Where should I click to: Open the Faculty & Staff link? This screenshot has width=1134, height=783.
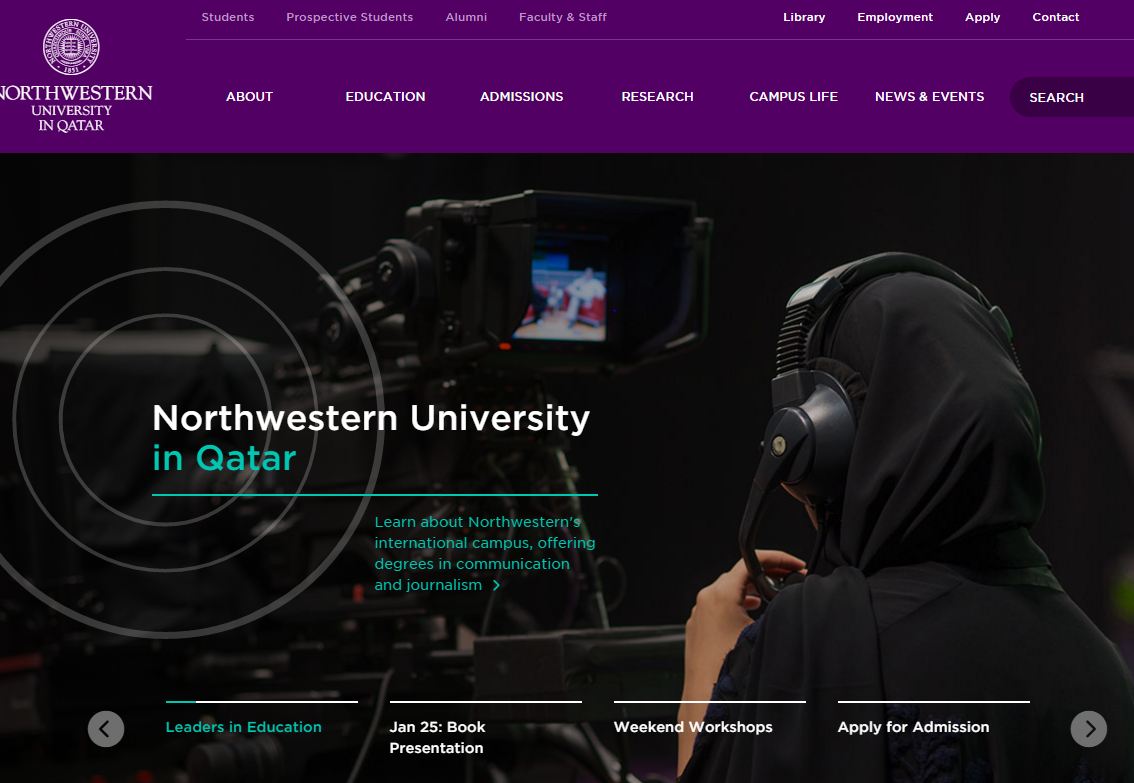coord(563,17)
